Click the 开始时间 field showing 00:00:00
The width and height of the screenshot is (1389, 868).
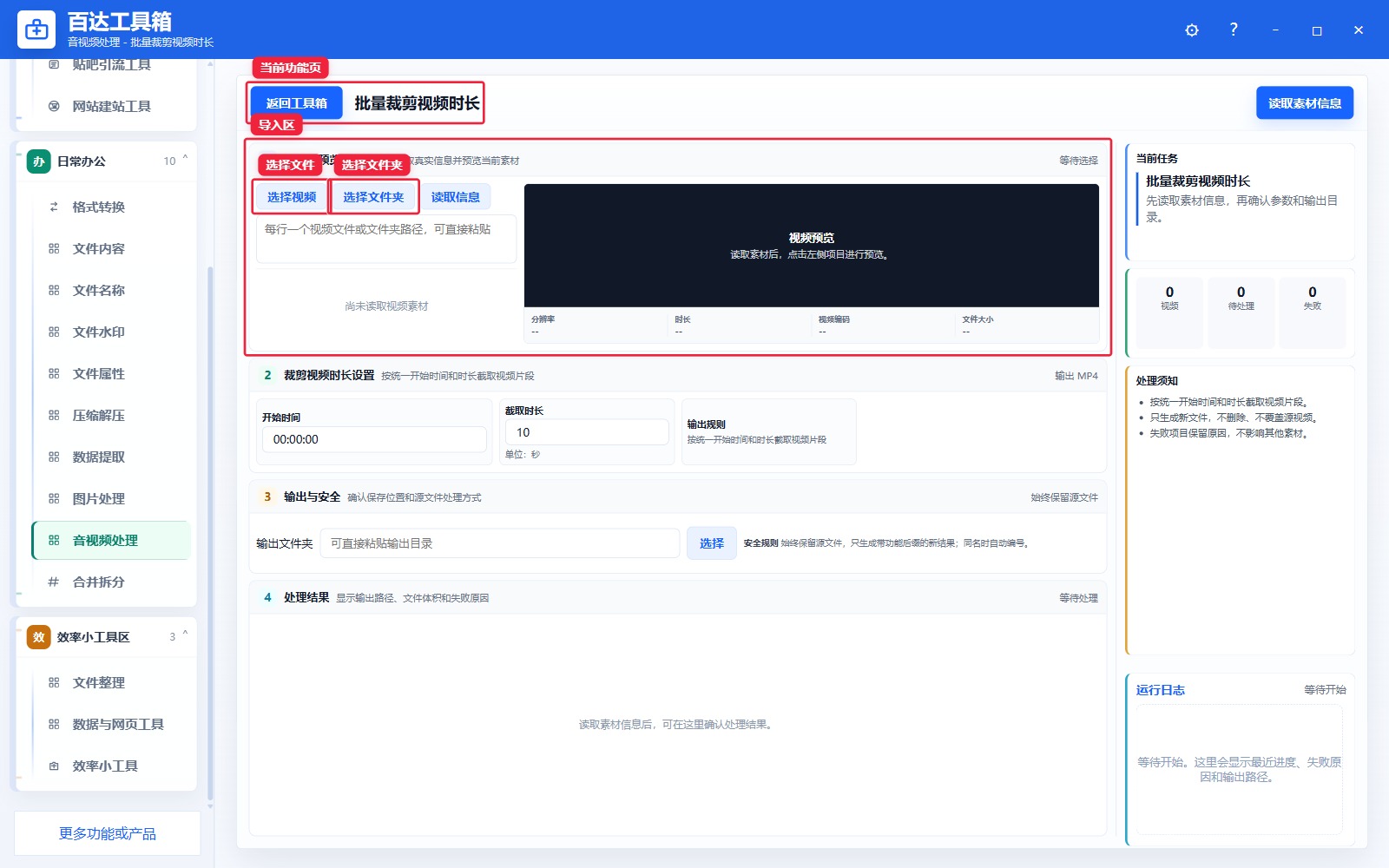[374, 439]
